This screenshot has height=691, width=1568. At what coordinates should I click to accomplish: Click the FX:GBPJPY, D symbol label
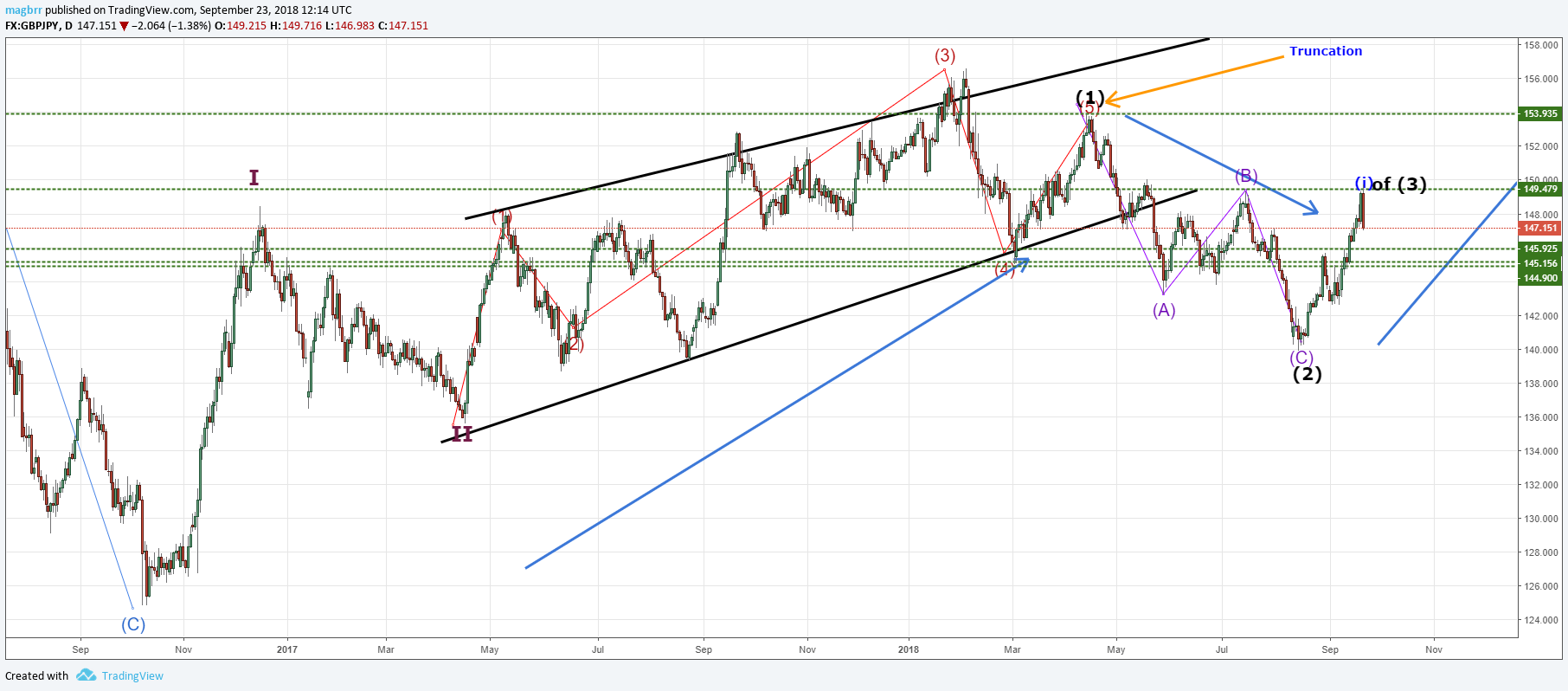pyautogui.click(x=39, y=26)
